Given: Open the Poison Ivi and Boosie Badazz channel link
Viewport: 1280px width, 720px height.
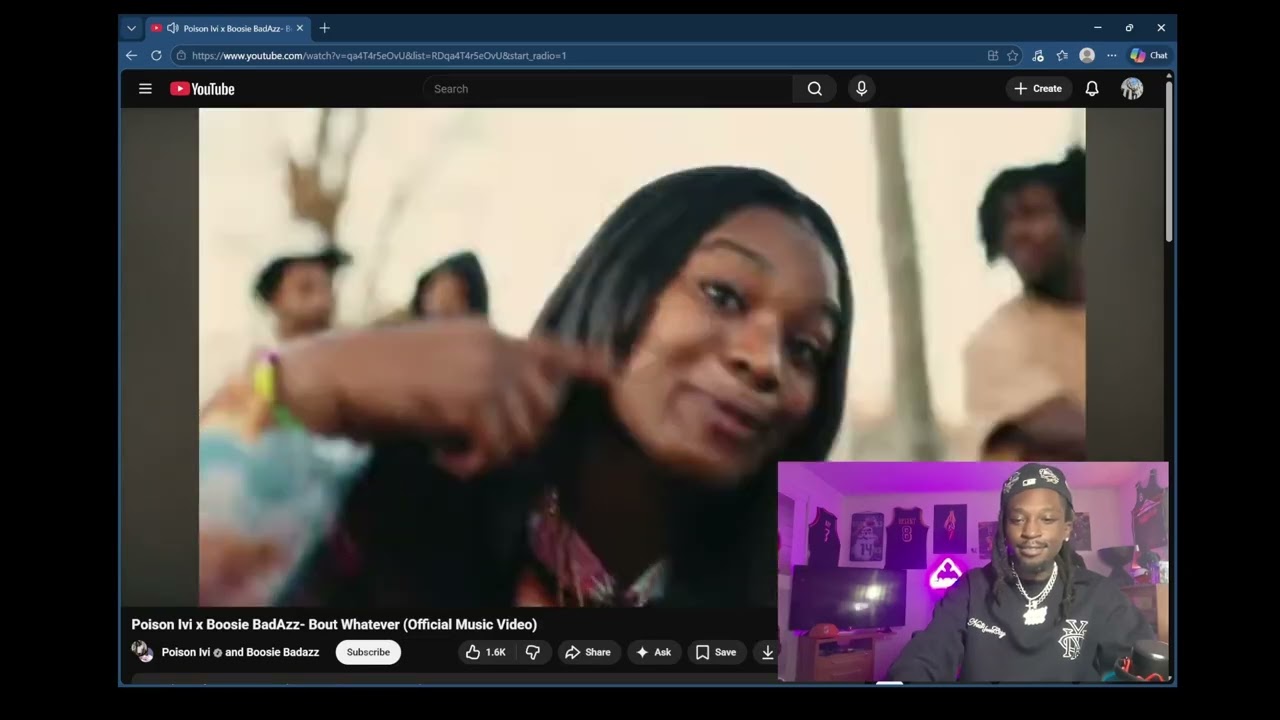Looking at the screenshot, I should click(x=240, y=652).
